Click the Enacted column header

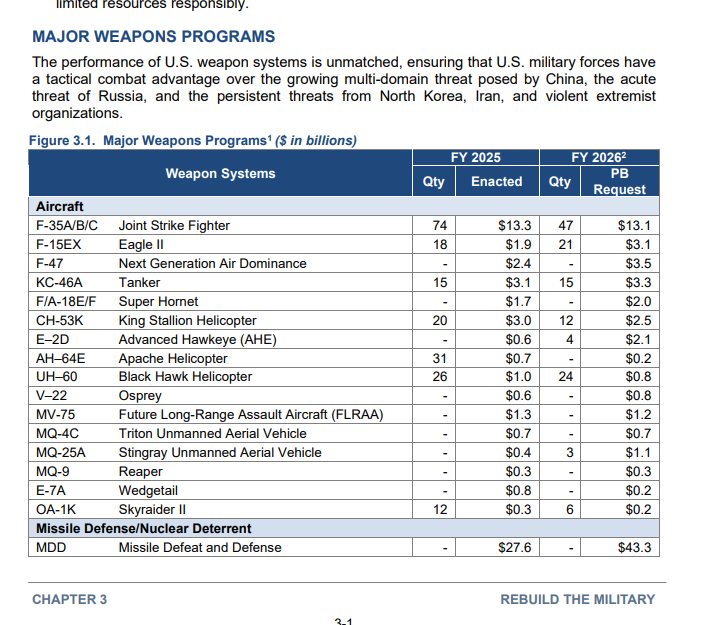(497, 181)
